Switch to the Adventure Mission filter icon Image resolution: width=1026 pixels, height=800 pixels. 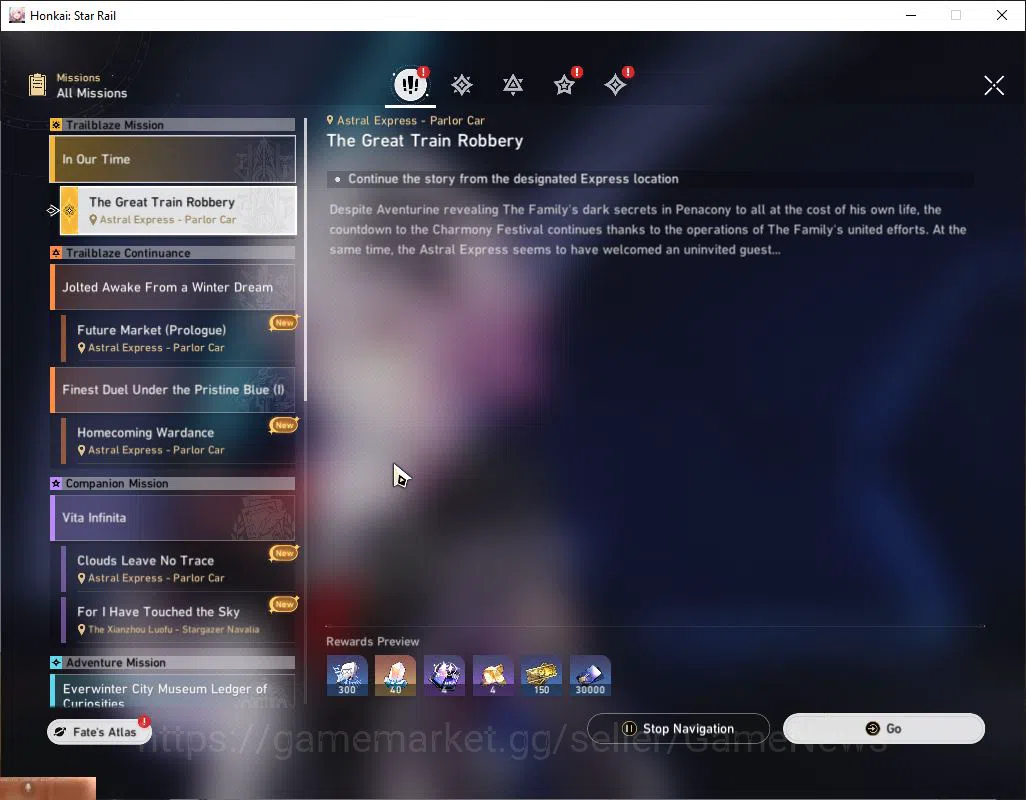pos(615,84)
